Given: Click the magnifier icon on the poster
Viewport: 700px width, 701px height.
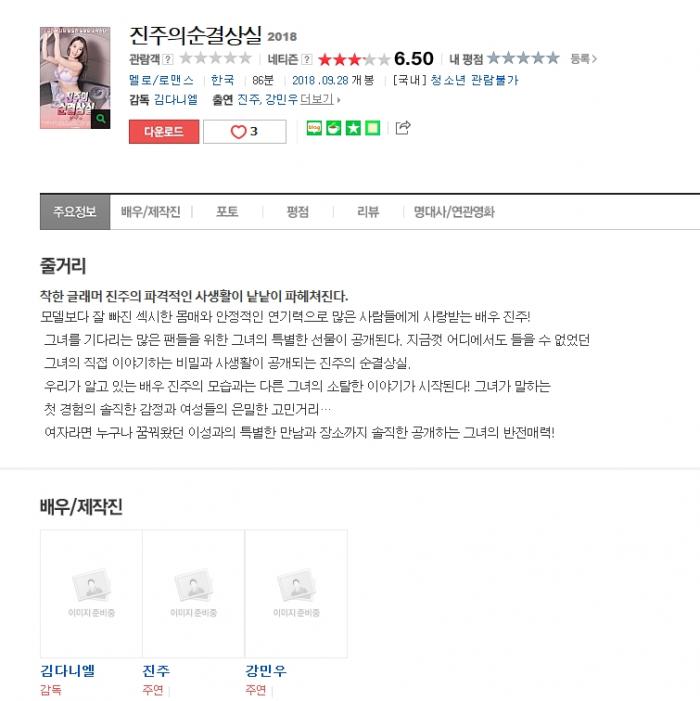Looking at the screenshot, I should pos(101,119).
